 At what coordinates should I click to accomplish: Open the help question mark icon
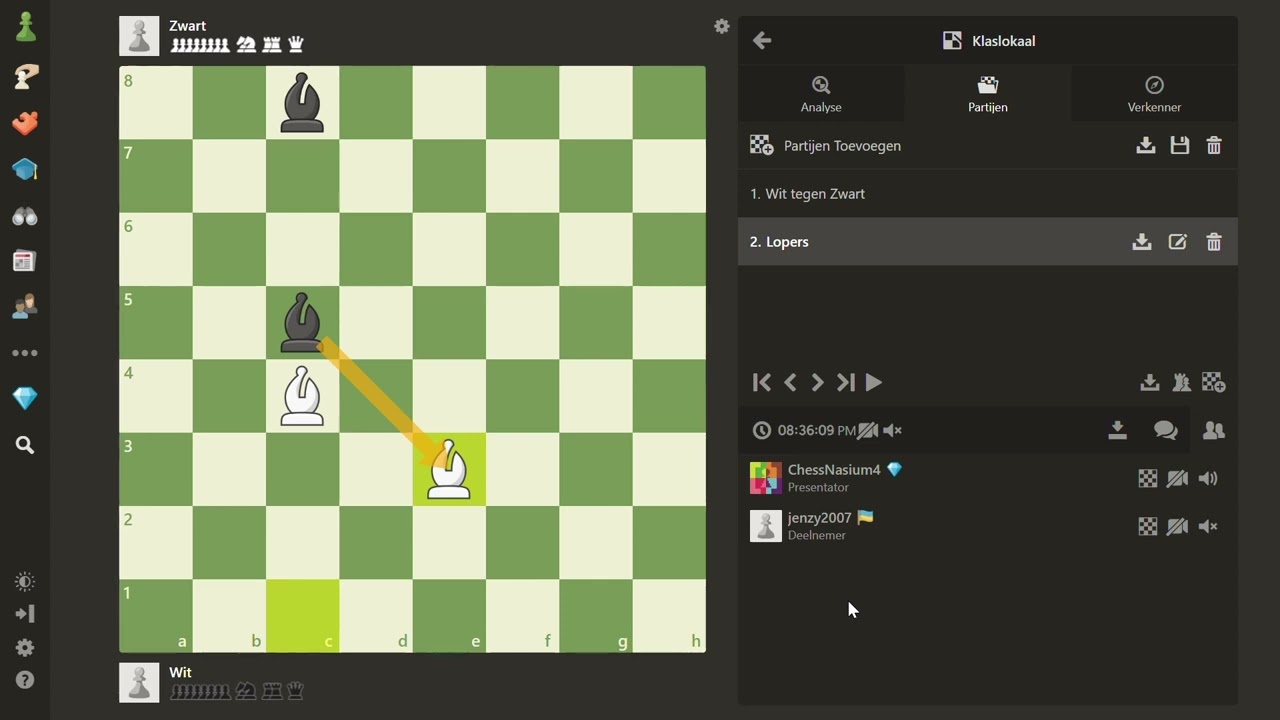click(25, 680)
